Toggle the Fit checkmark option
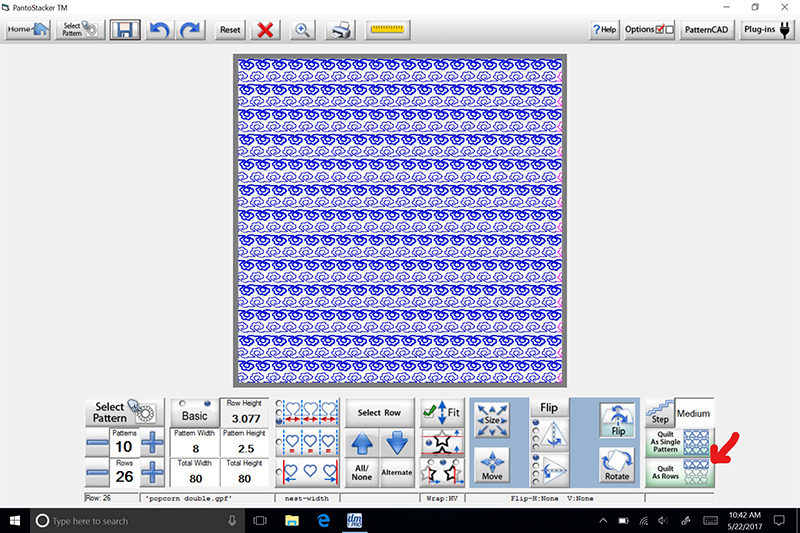This screenshot has width=800, height=533. coord(441,410)
